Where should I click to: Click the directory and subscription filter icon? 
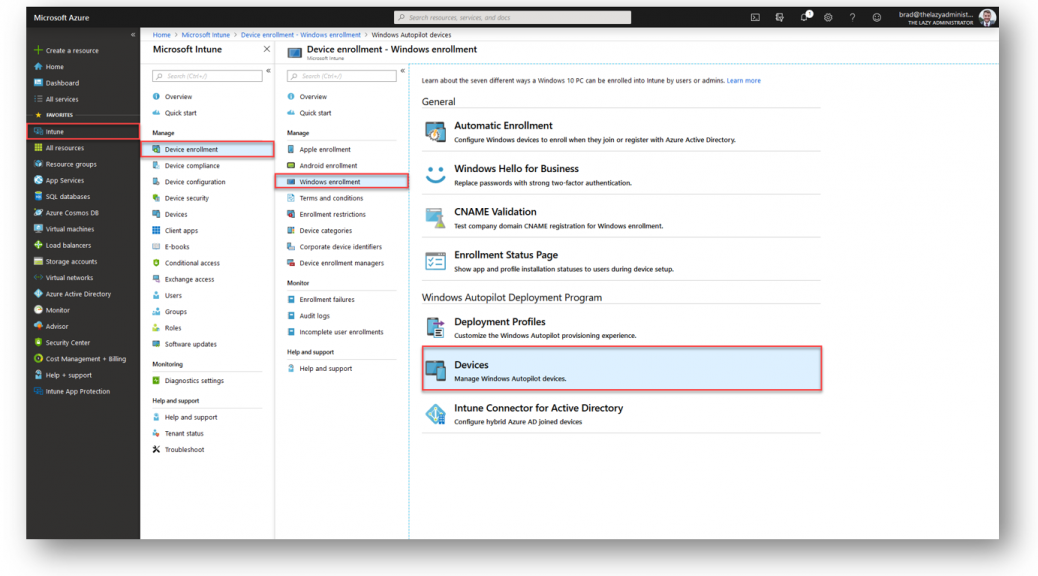(x=779, y=18)
